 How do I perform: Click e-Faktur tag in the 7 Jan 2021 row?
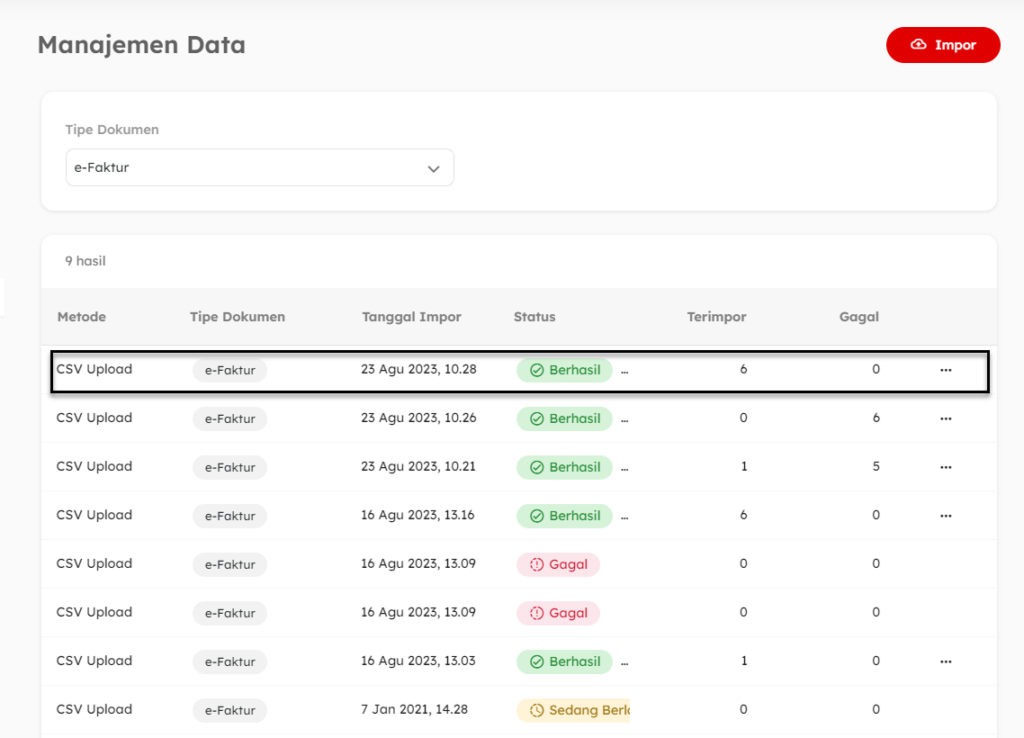[x=230, y=710]
